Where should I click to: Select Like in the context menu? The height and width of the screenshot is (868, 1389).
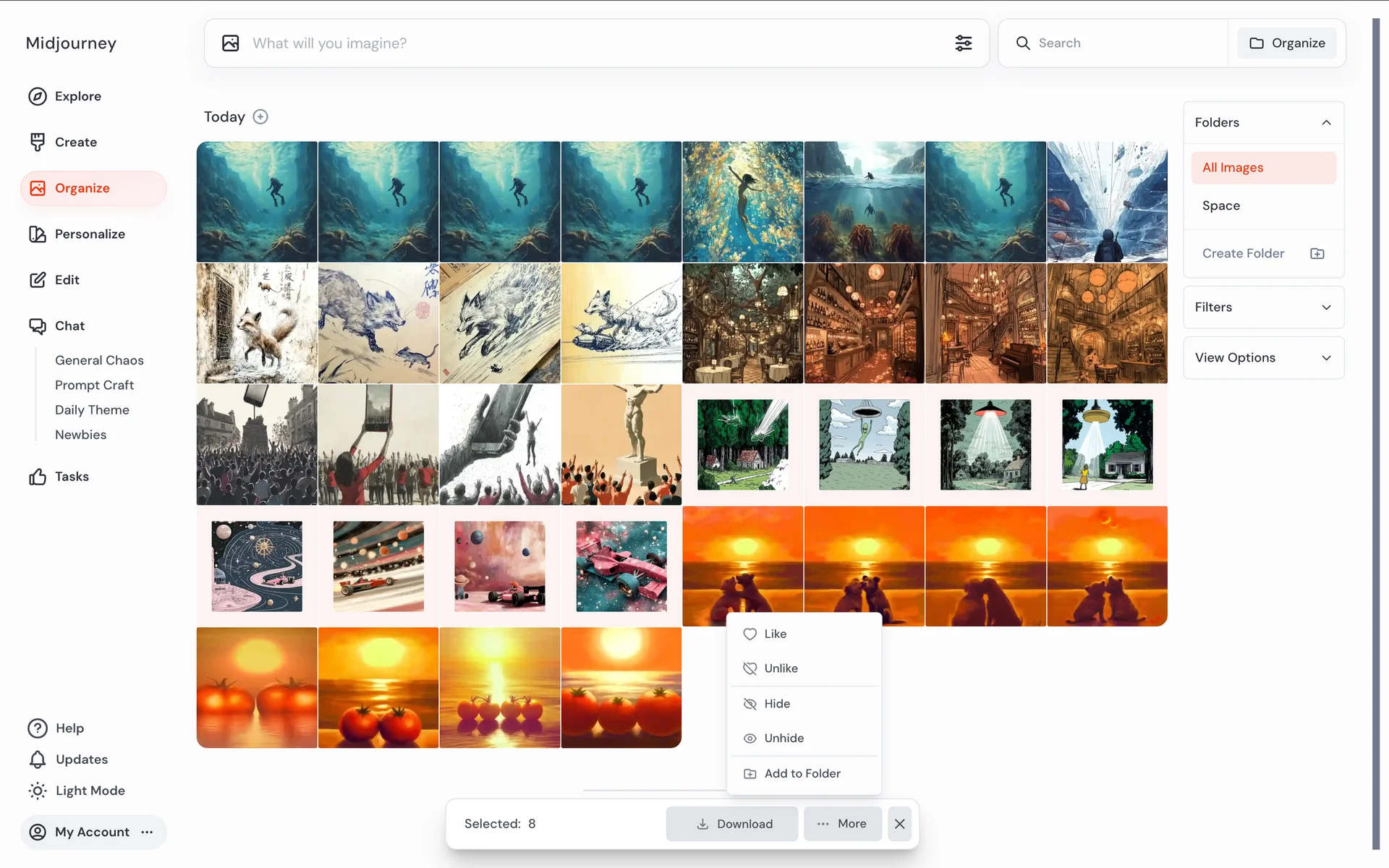click(775, 634)
